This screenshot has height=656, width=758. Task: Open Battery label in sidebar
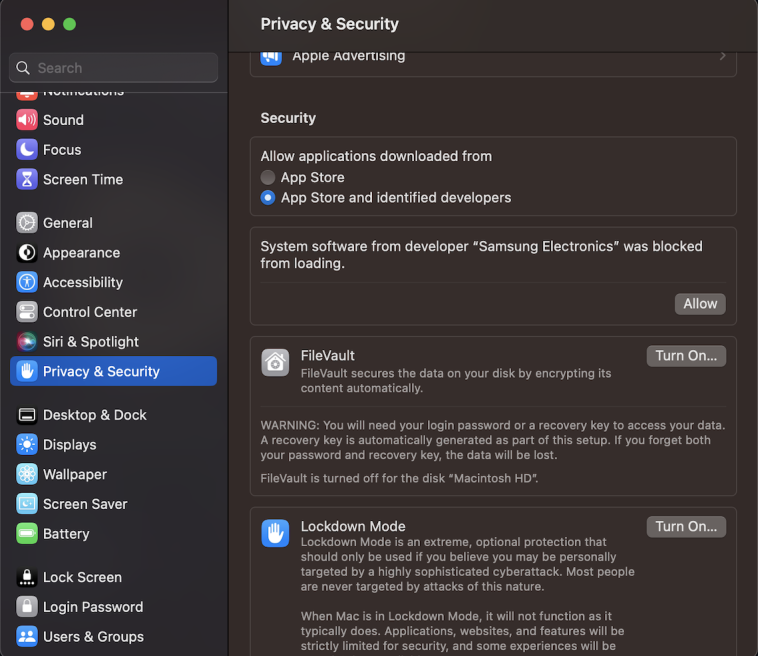(x=66, y=534)
